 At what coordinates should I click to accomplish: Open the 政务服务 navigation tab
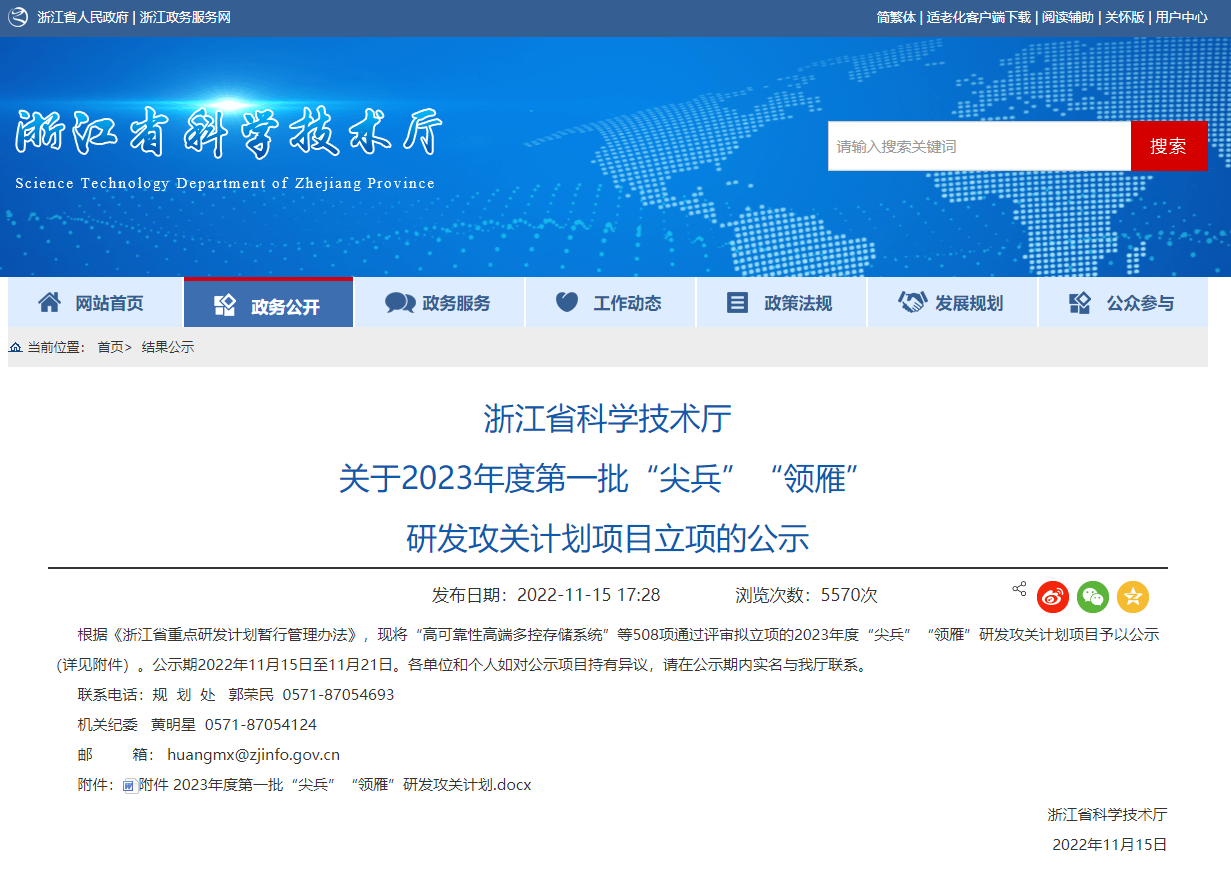pyautogui.click(x=439, y=303)
